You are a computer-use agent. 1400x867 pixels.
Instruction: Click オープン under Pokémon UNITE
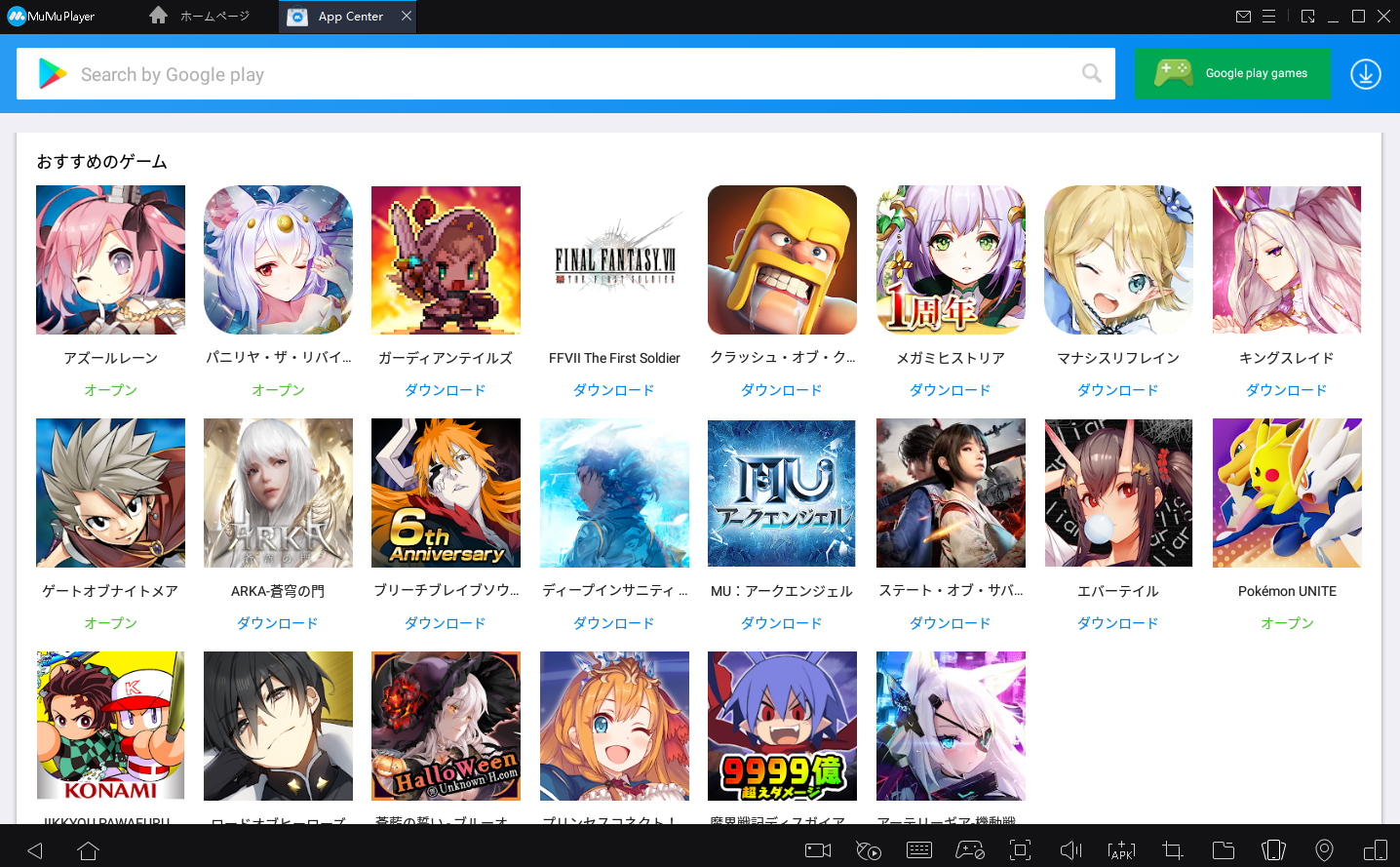pos(1287,623)
